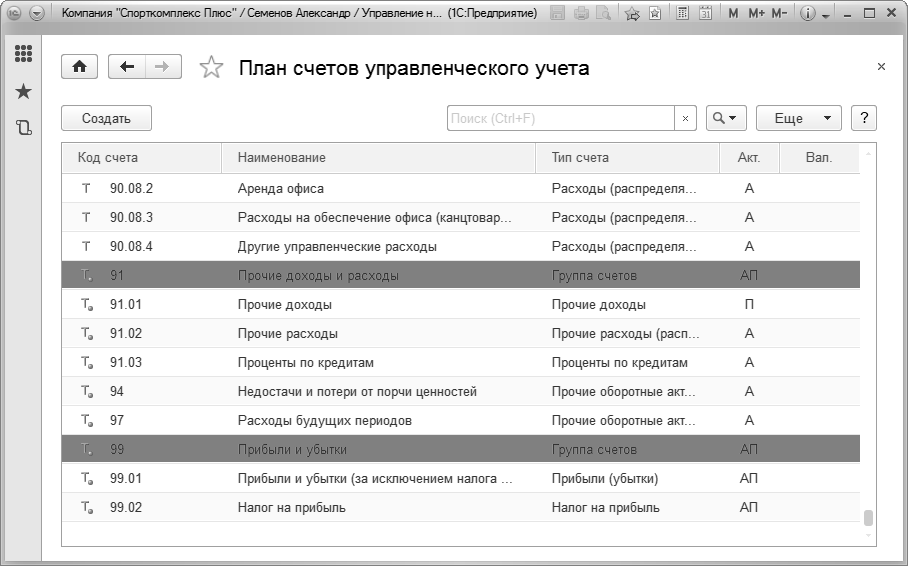The height and width of the screenshot is (566, 908).
Task: Open the History icon in the sidebar
Action: (x=23, y=127)
